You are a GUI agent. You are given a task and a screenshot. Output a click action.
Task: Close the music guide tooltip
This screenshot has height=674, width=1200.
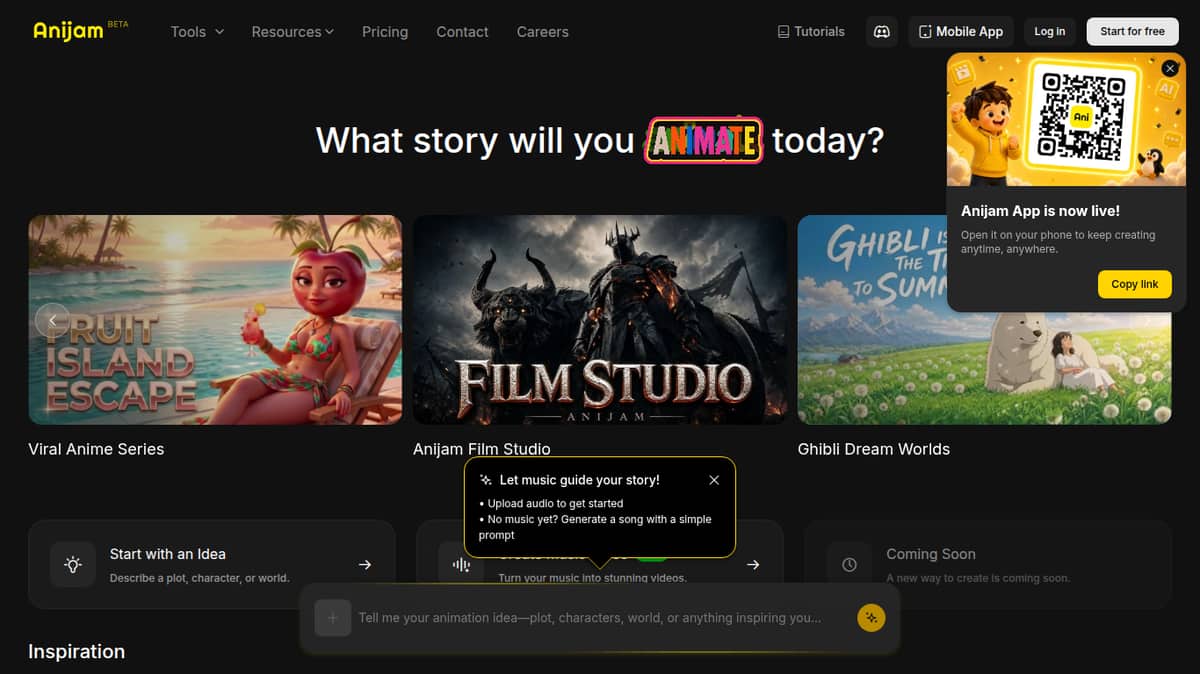tap(714, 480)
